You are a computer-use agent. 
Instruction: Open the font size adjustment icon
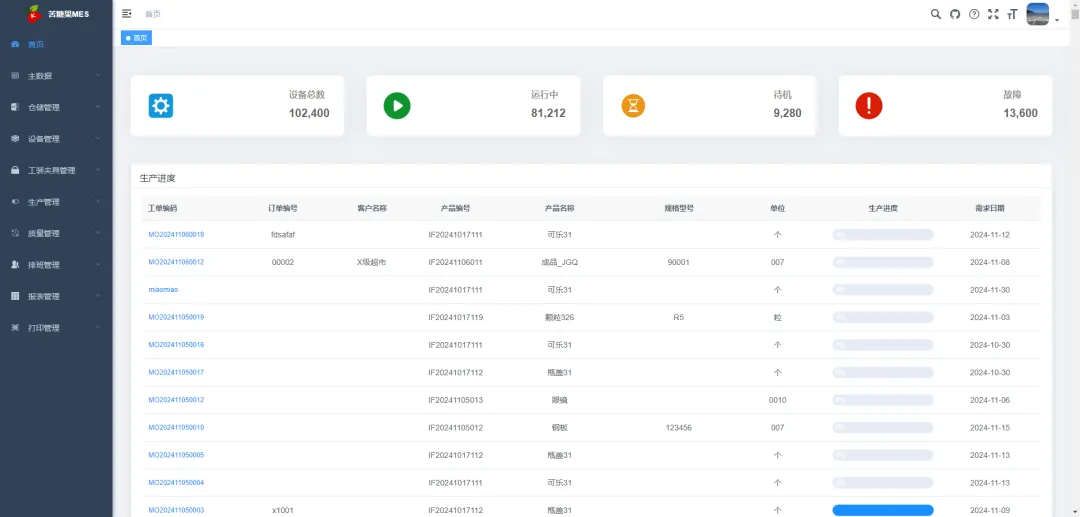(1012, 14)
